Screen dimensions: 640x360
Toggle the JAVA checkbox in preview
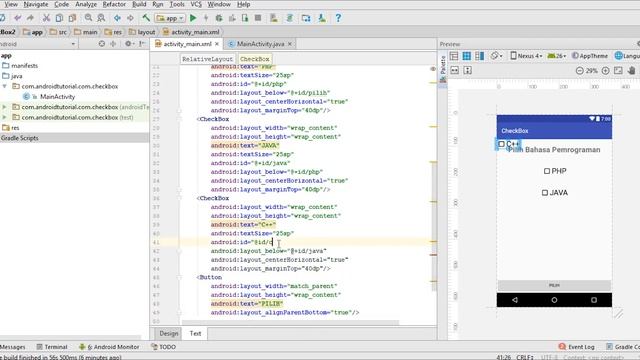545,193
